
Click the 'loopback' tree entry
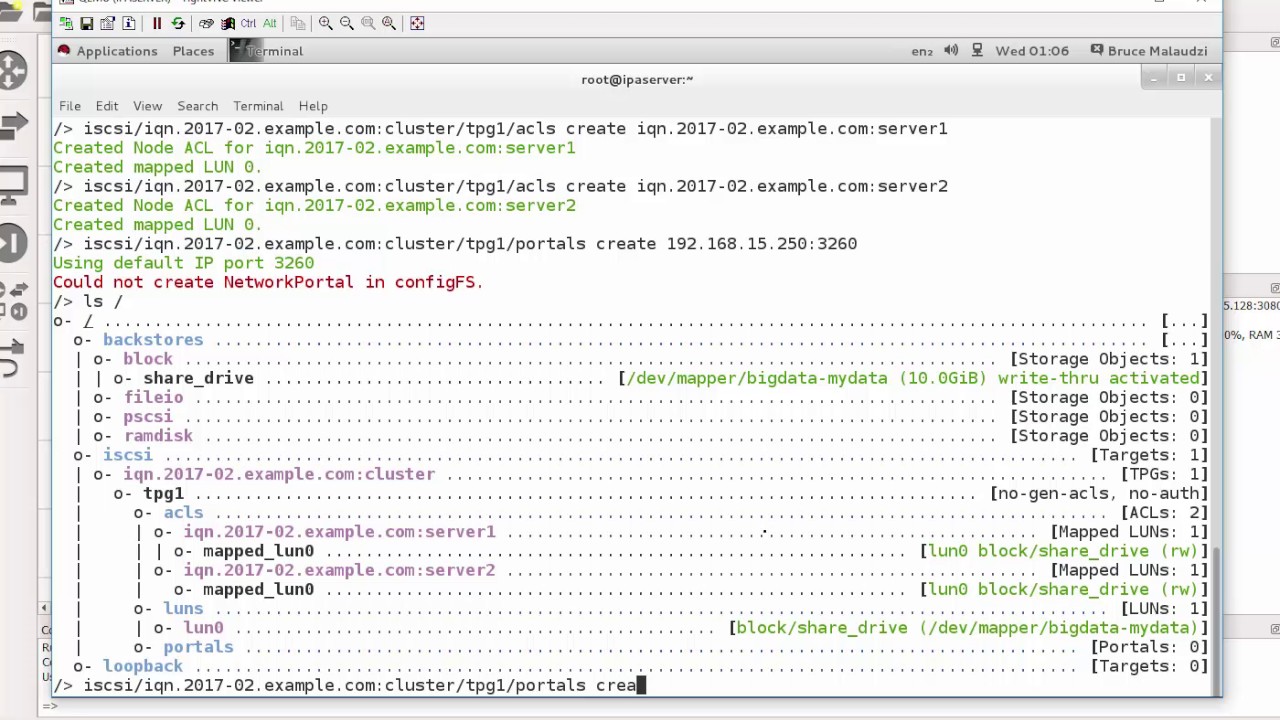click(143, 666)
